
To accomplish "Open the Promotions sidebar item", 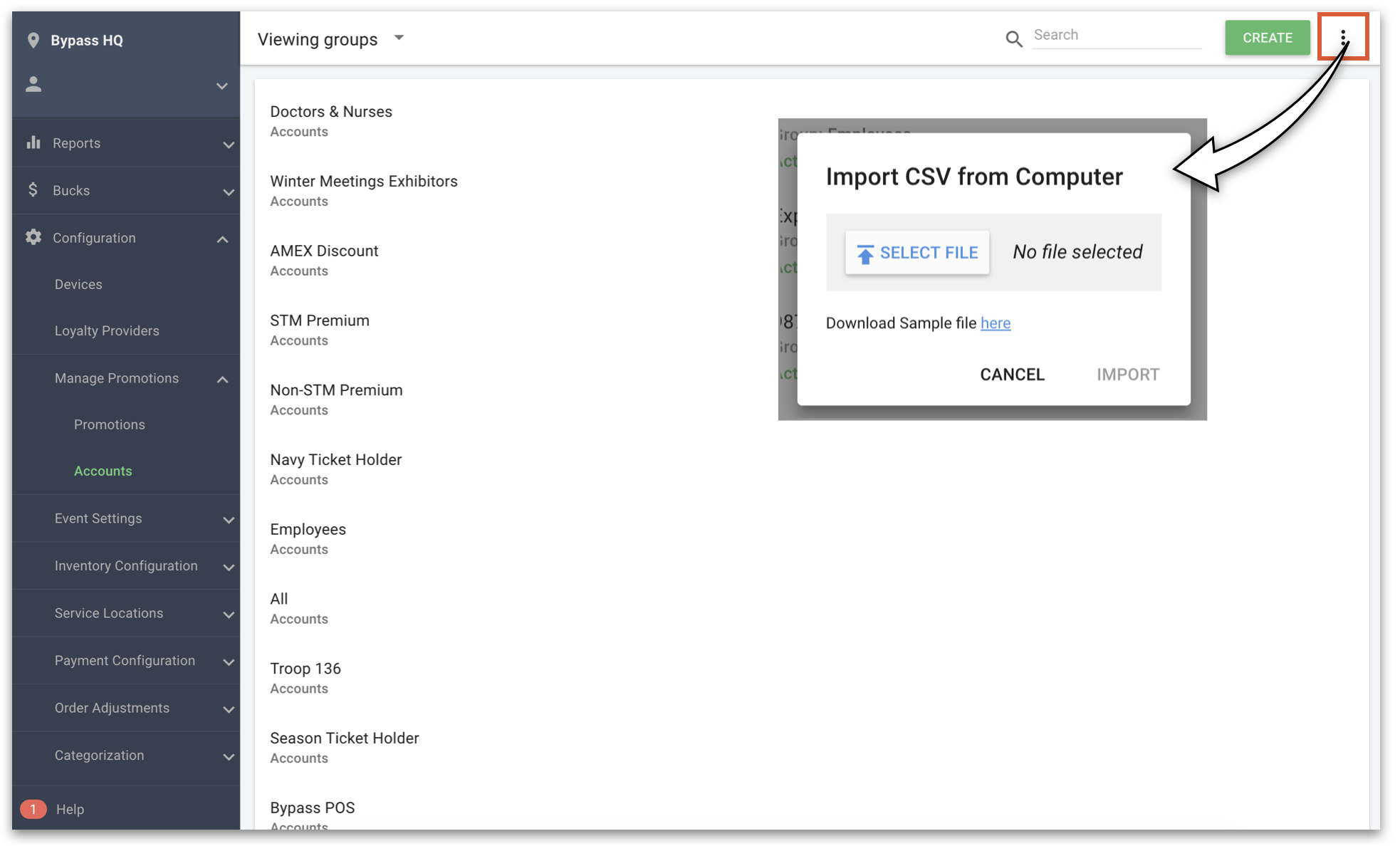I will point(109,424).
